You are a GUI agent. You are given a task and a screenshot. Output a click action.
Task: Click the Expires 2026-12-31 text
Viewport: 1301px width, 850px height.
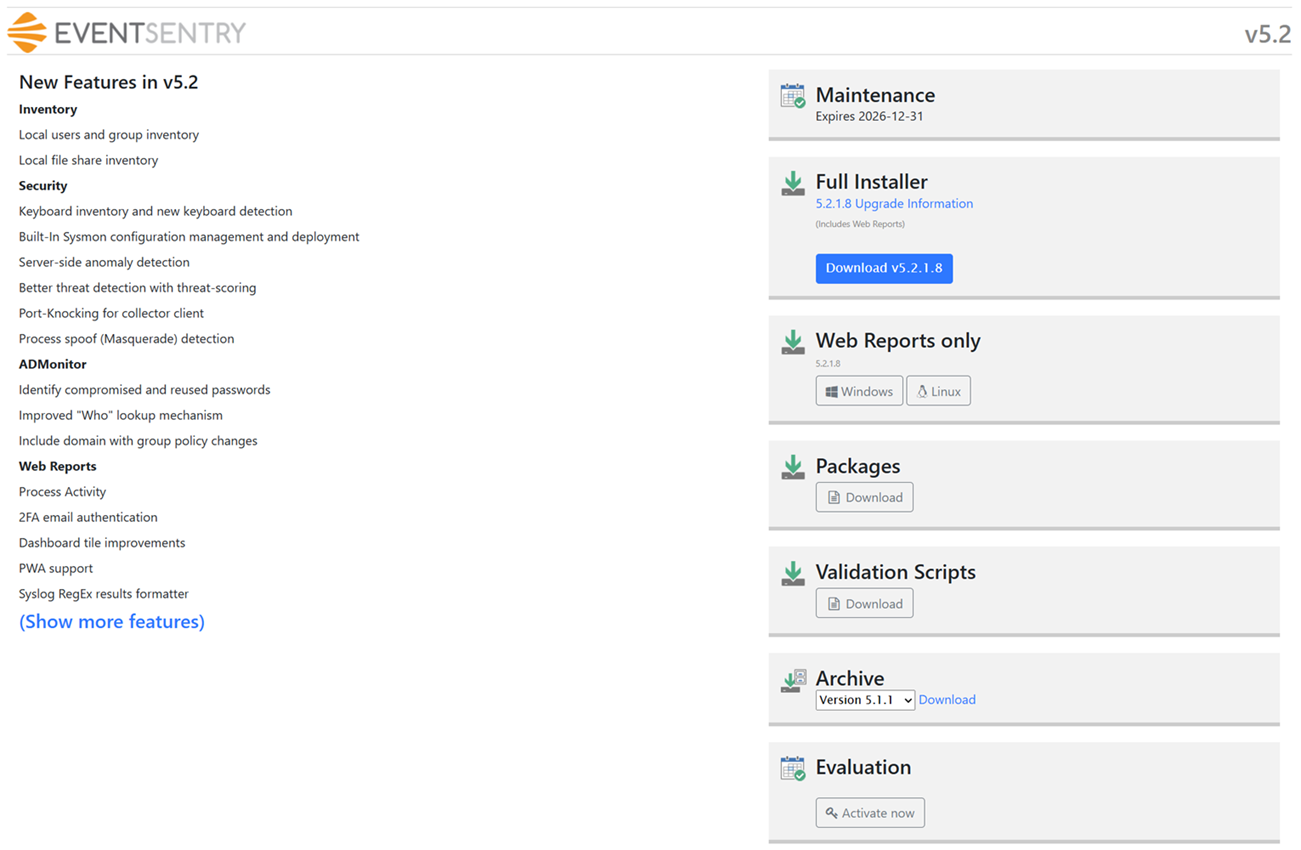[869, 116]
